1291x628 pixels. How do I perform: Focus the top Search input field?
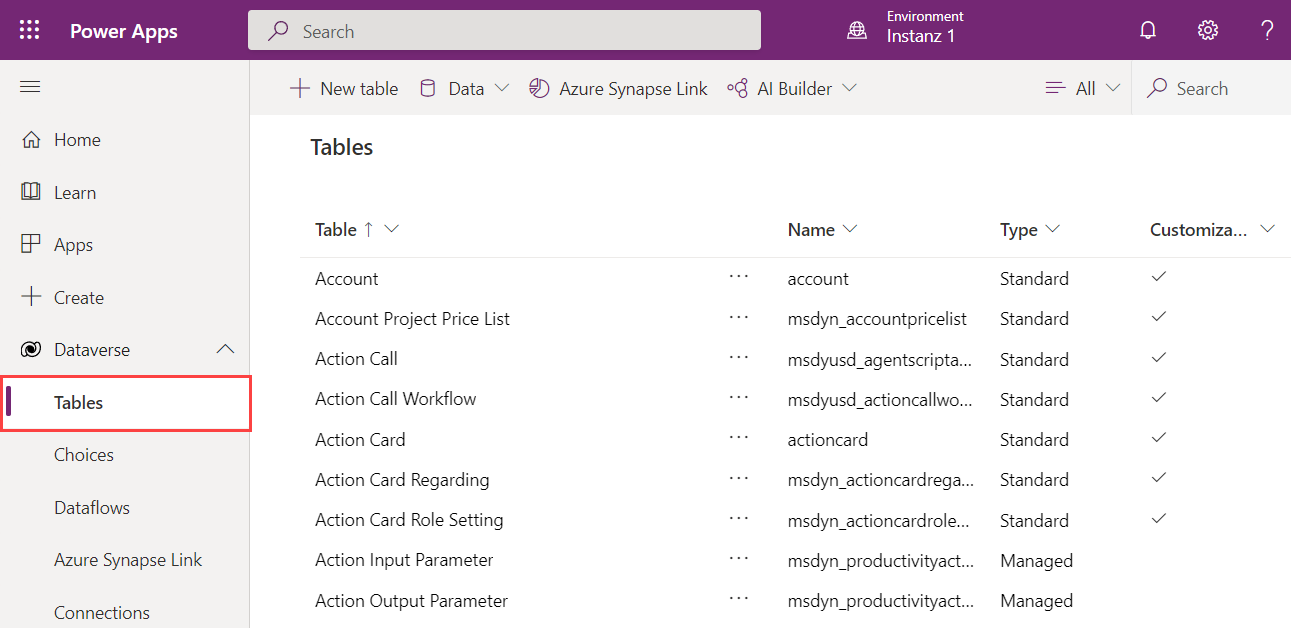coord(504,30)
